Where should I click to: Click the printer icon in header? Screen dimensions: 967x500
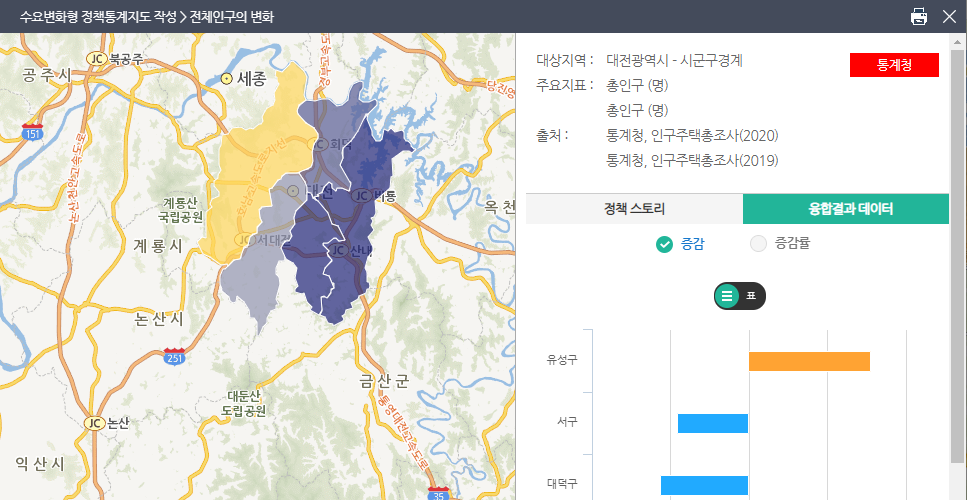pyautogui.click(x=919, y=16)
